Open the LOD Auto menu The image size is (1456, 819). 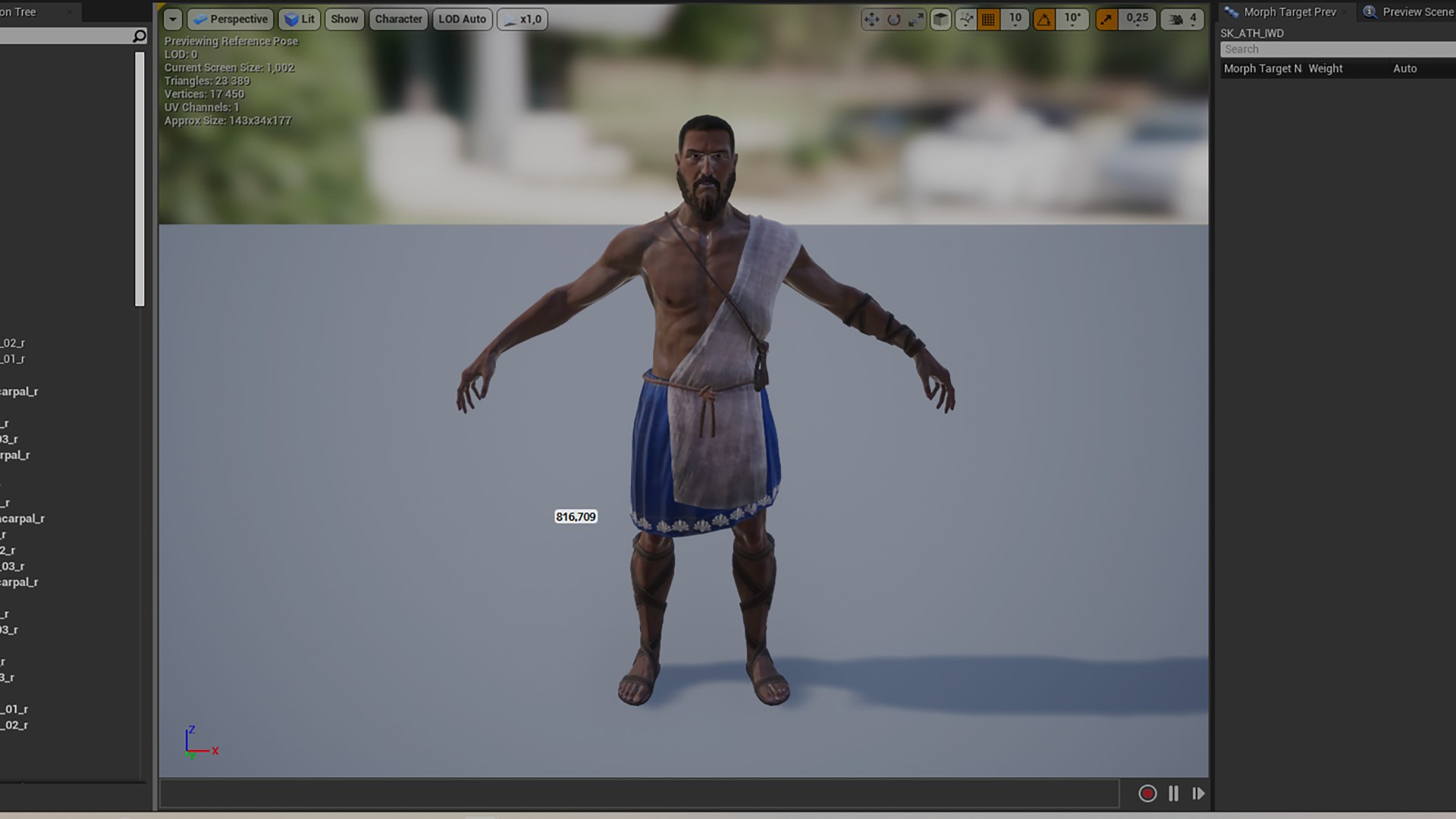(x=462, y=20)
